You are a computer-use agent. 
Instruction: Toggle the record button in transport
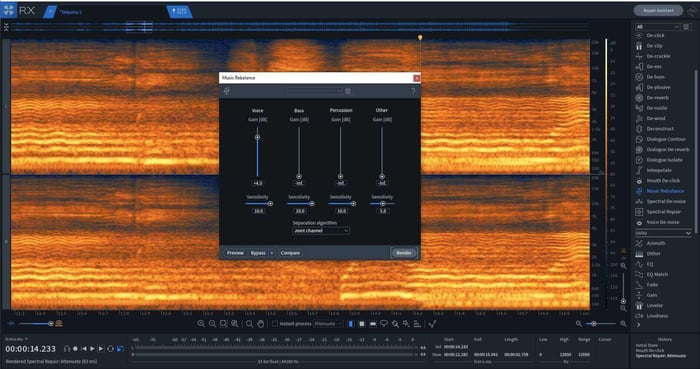[x=75, y=349]
